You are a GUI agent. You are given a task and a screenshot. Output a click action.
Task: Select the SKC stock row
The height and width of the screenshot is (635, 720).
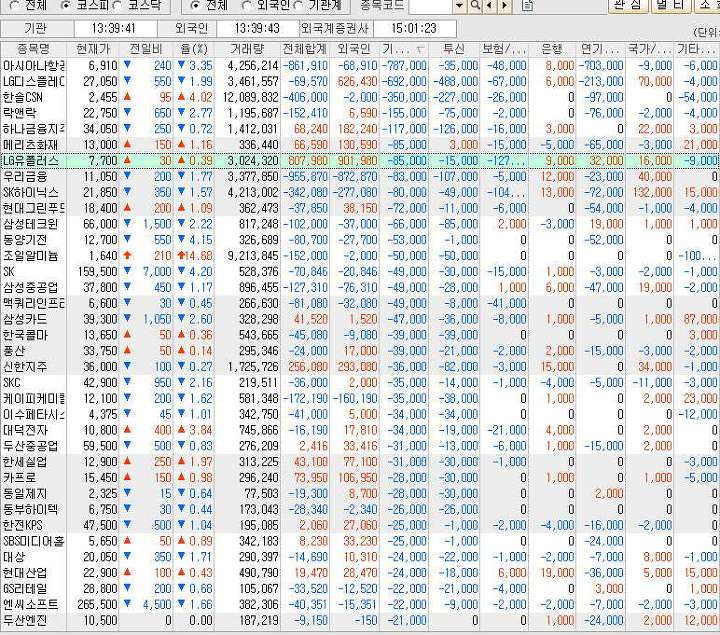360,383
